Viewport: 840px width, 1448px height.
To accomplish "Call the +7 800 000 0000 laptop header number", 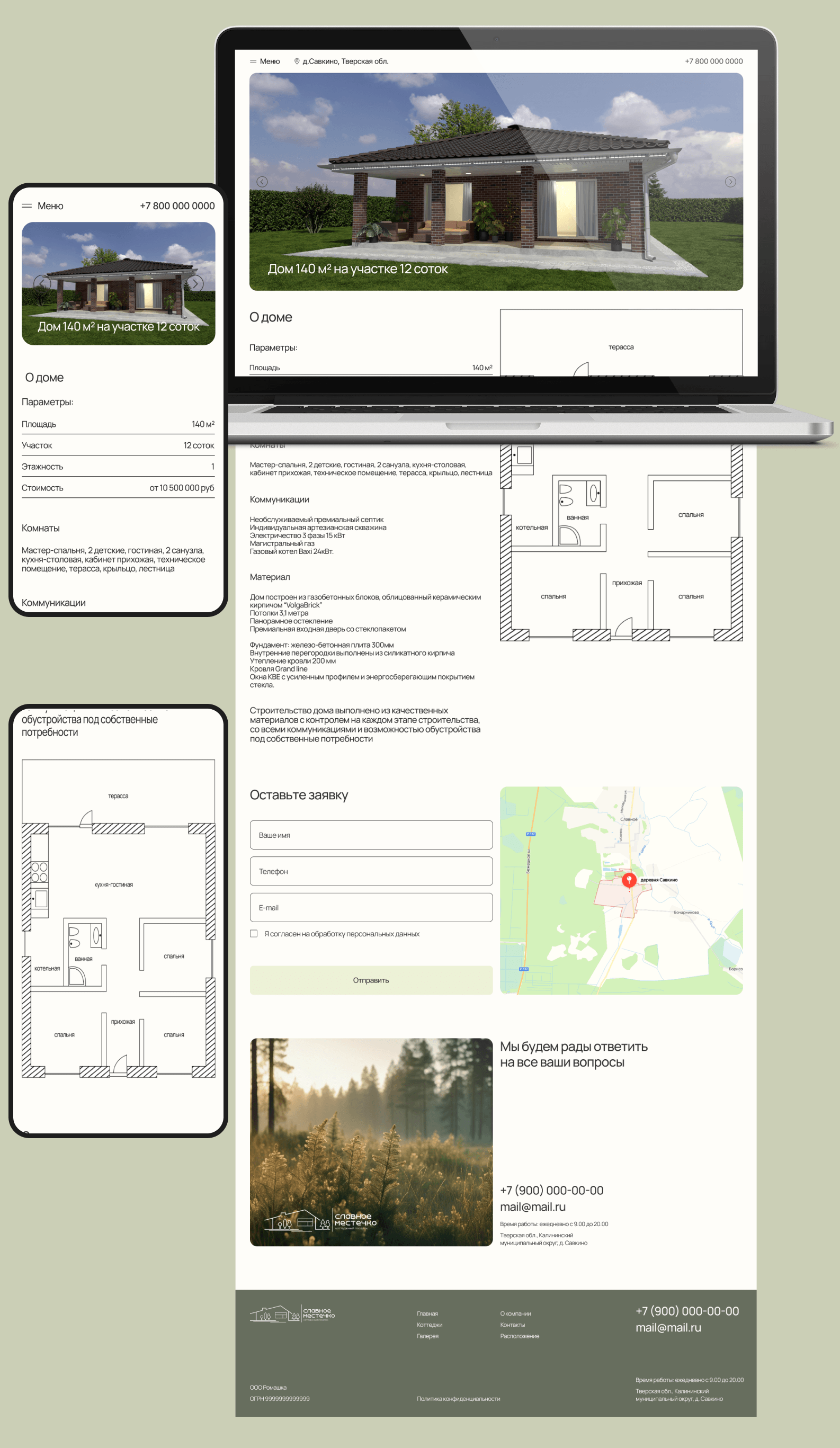I will click(713, 61).
